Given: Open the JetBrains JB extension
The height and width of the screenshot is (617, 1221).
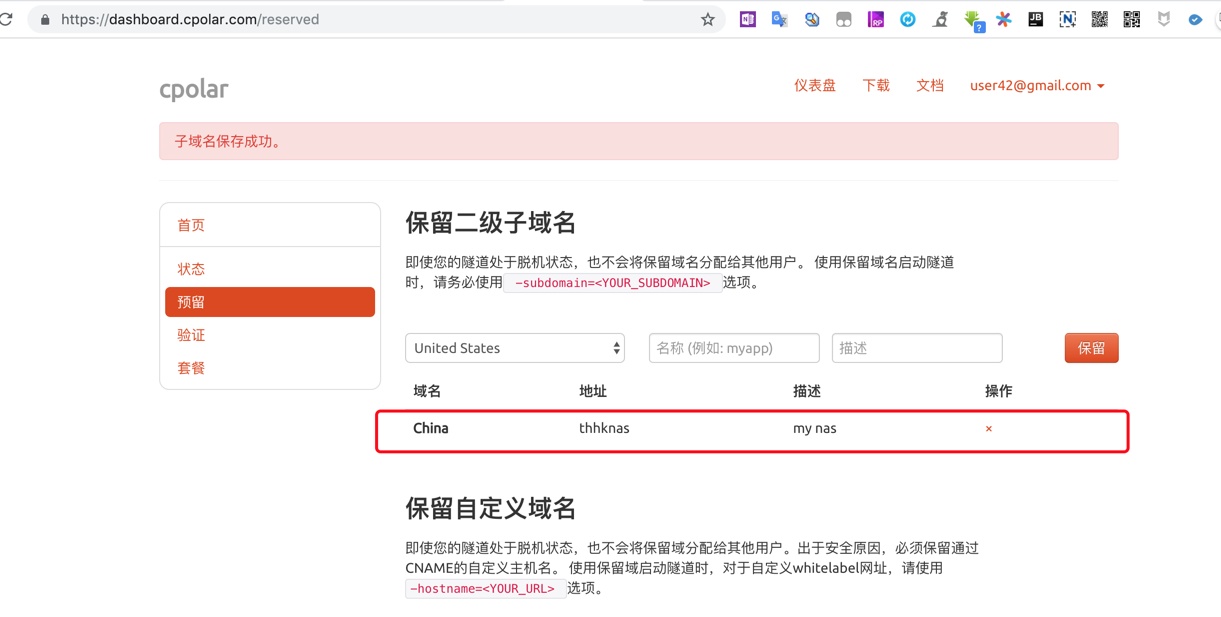Looking at the screenshot, I should click(1036, 19).
